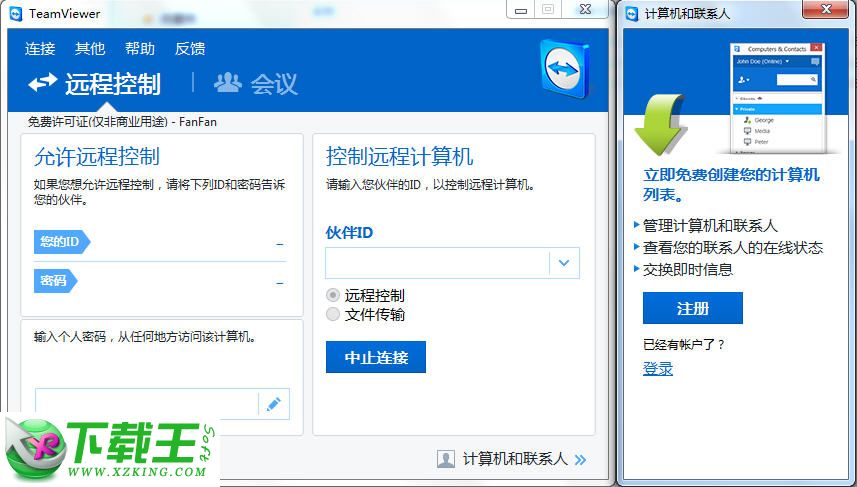Click the 您的ID label tag
The width and height of the screenshot is (857, 487).
click(x=62, y=242)
